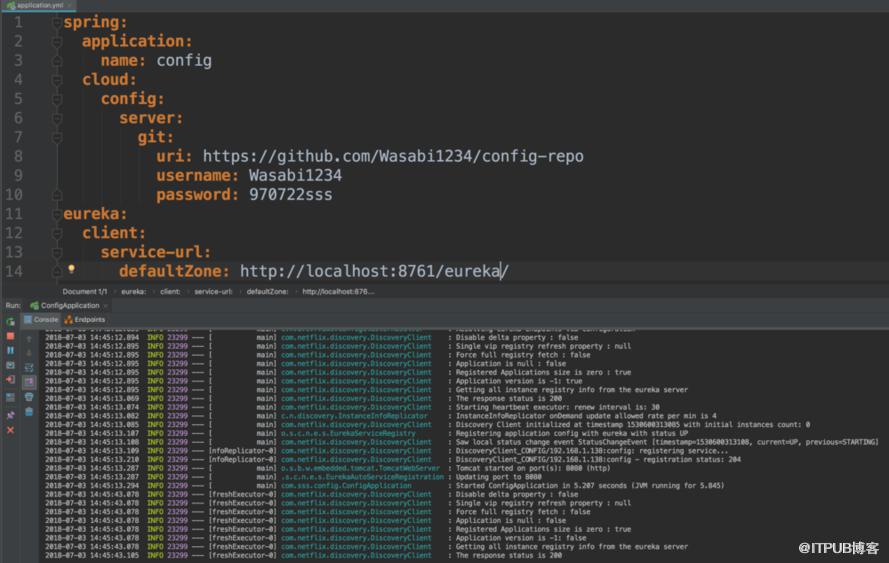Open the Console tab
Viewport: 889px width, 563px height.
41,320
